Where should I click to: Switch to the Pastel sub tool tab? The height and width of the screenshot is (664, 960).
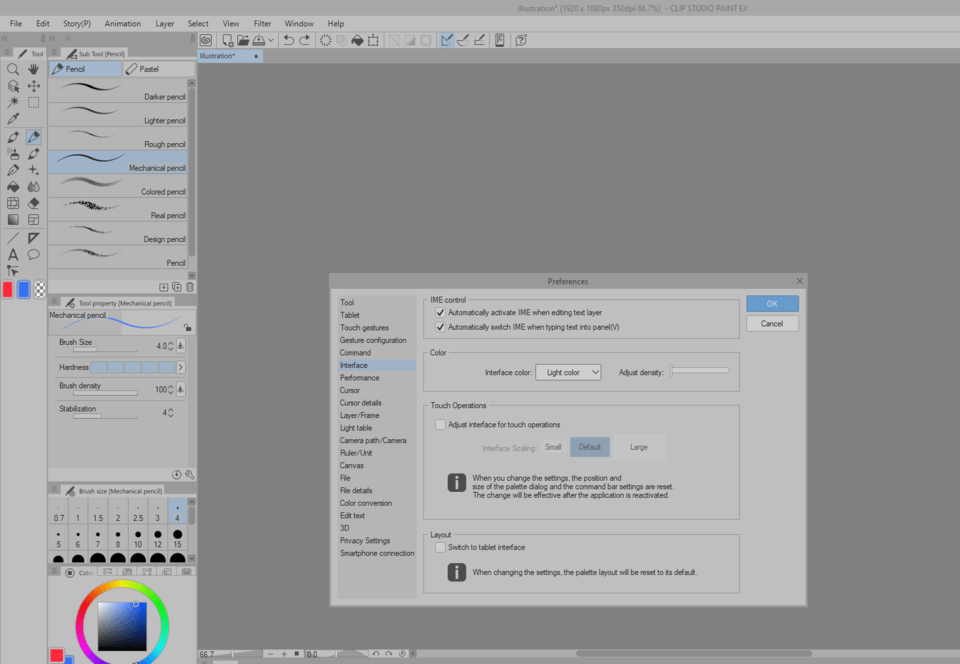[x=158, y=69]
